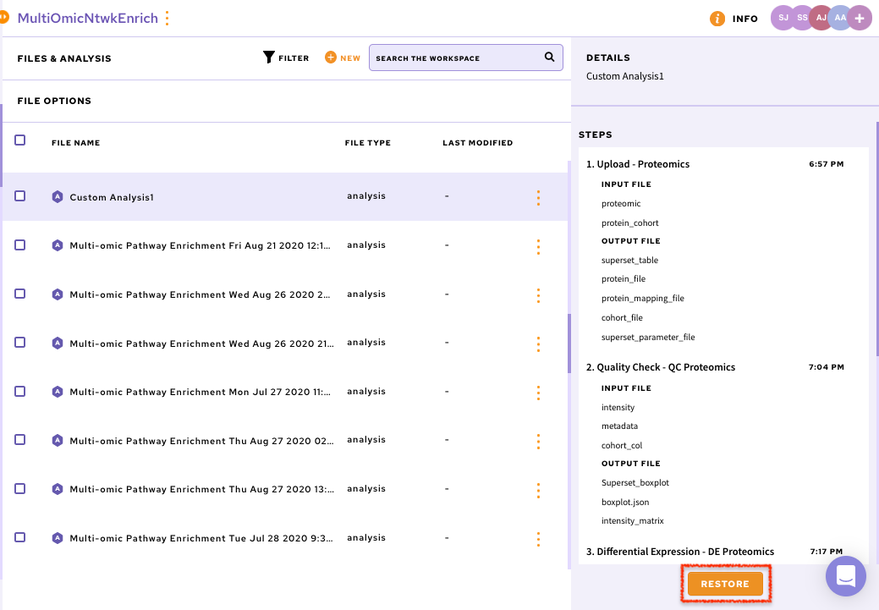Image resolution: width=879 pixels, height=610 pixels.
Task: Check the Thu Aug 27 2020 13 analysis checkbox
Action: click(20, 489)
